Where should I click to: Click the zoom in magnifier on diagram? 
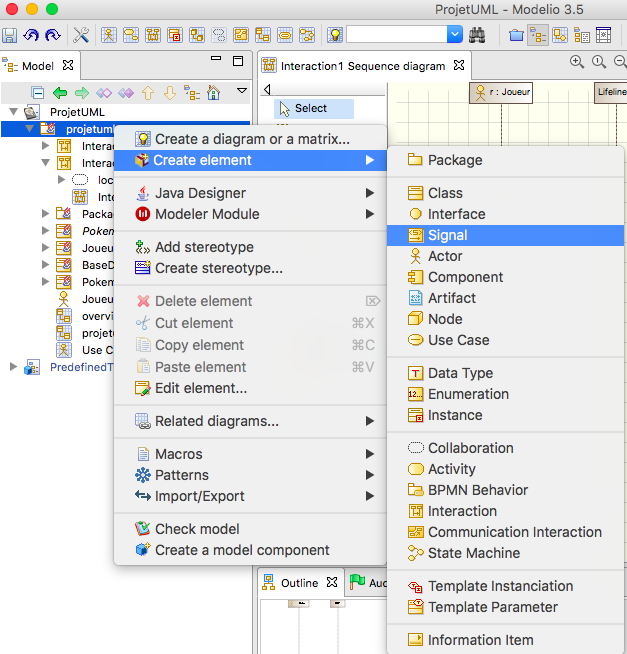click(577, 62)
